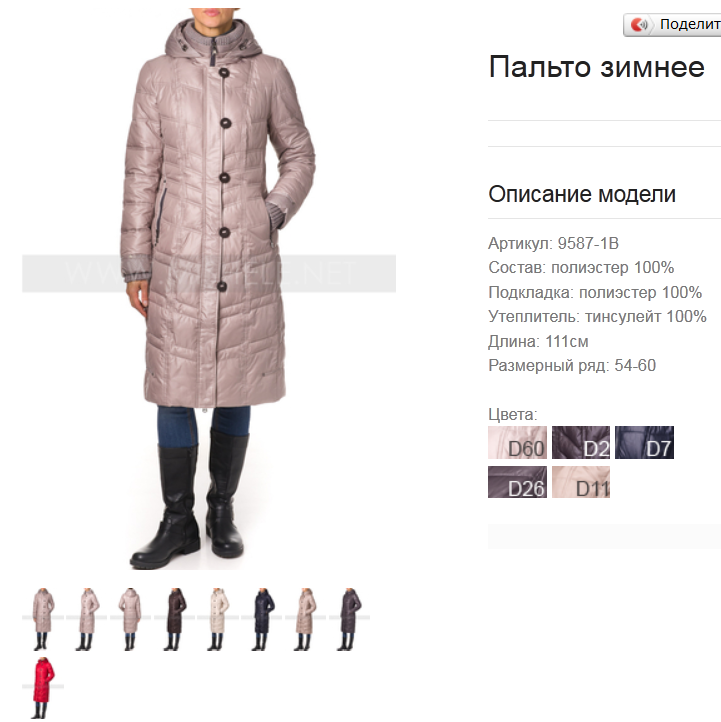Pick the D26 grey-purple color swatch

click(x=517, y=482)
